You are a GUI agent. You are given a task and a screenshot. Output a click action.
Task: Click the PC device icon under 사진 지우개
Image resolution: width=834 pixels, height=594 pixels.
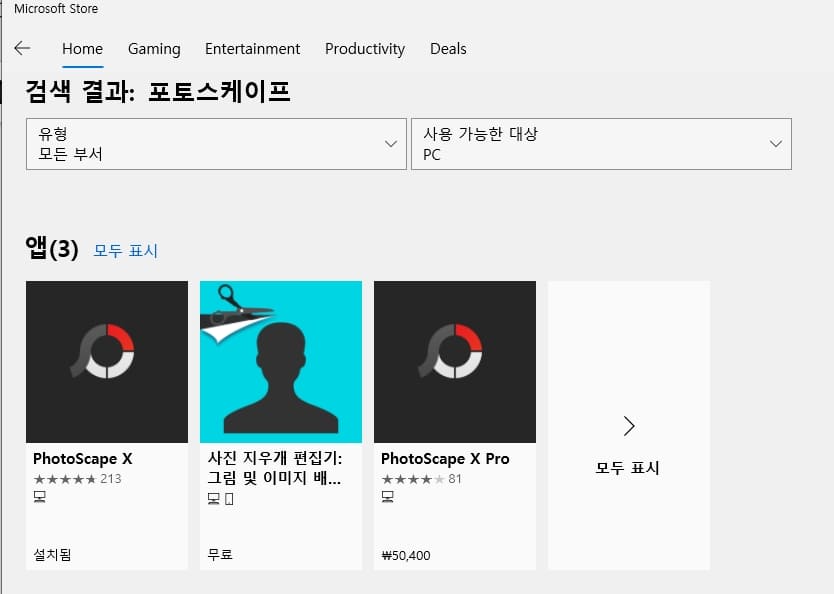click(x=213, y=498)
